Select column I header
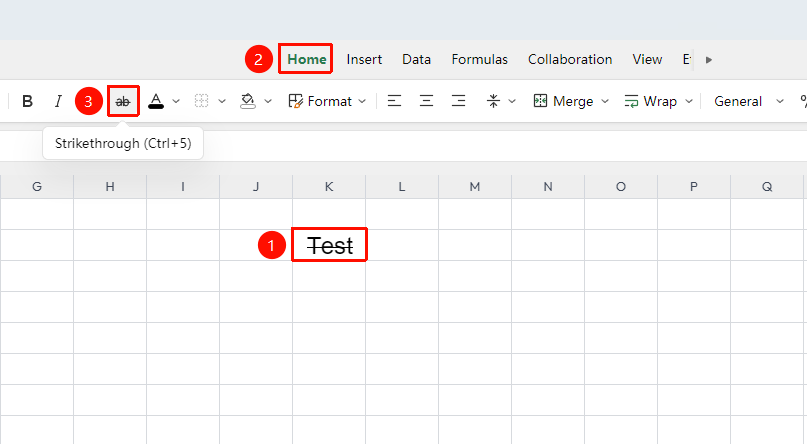The height and width of the screenshot is (444, 807). click(183, 187)
